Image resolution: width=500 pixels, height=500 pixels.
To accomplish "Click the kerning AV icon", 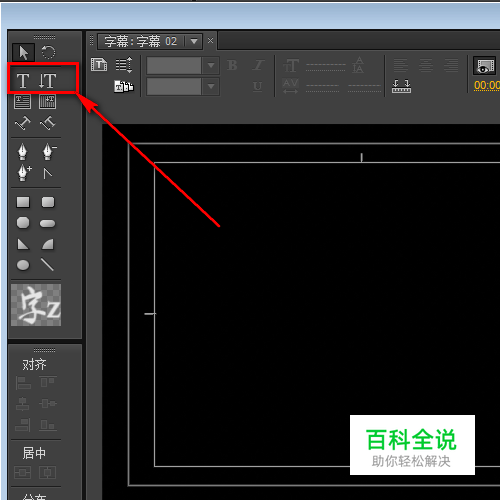I will pos(290,86).
